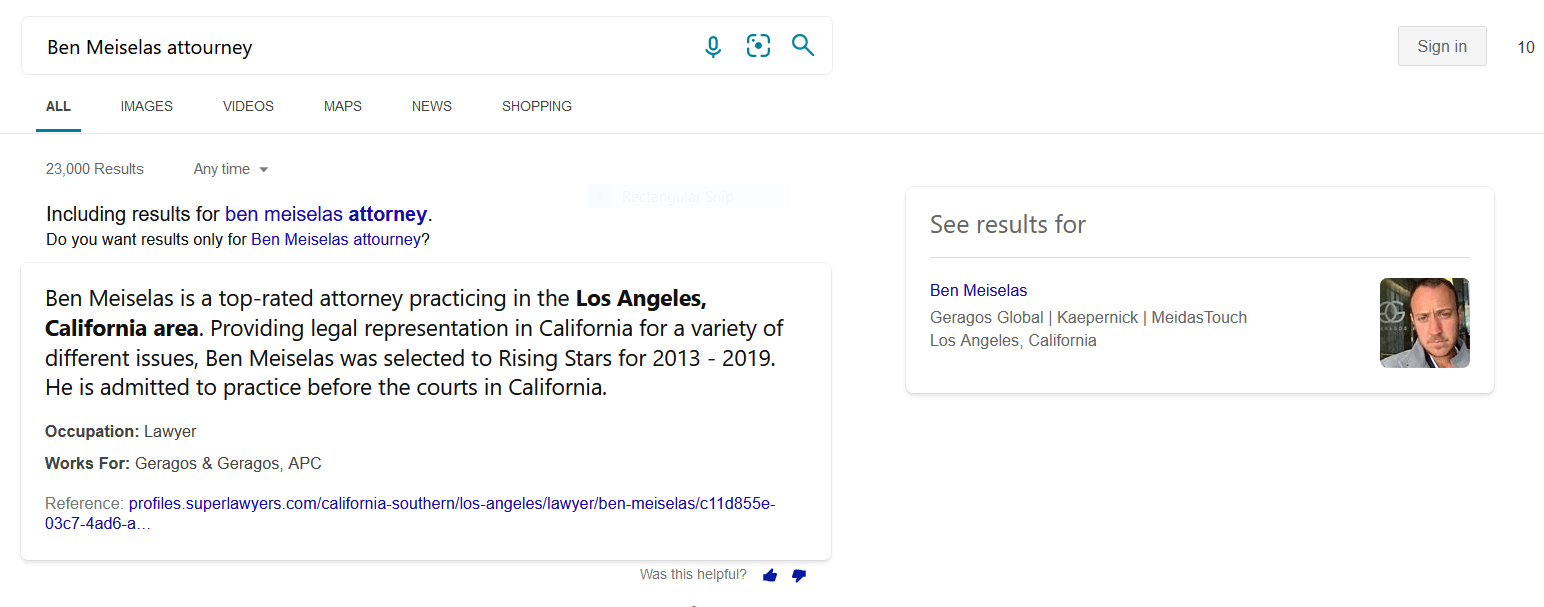1544x607 pixels.
Task: Click the 'Occupation: Lawyer' line
Action: point(121,432)
